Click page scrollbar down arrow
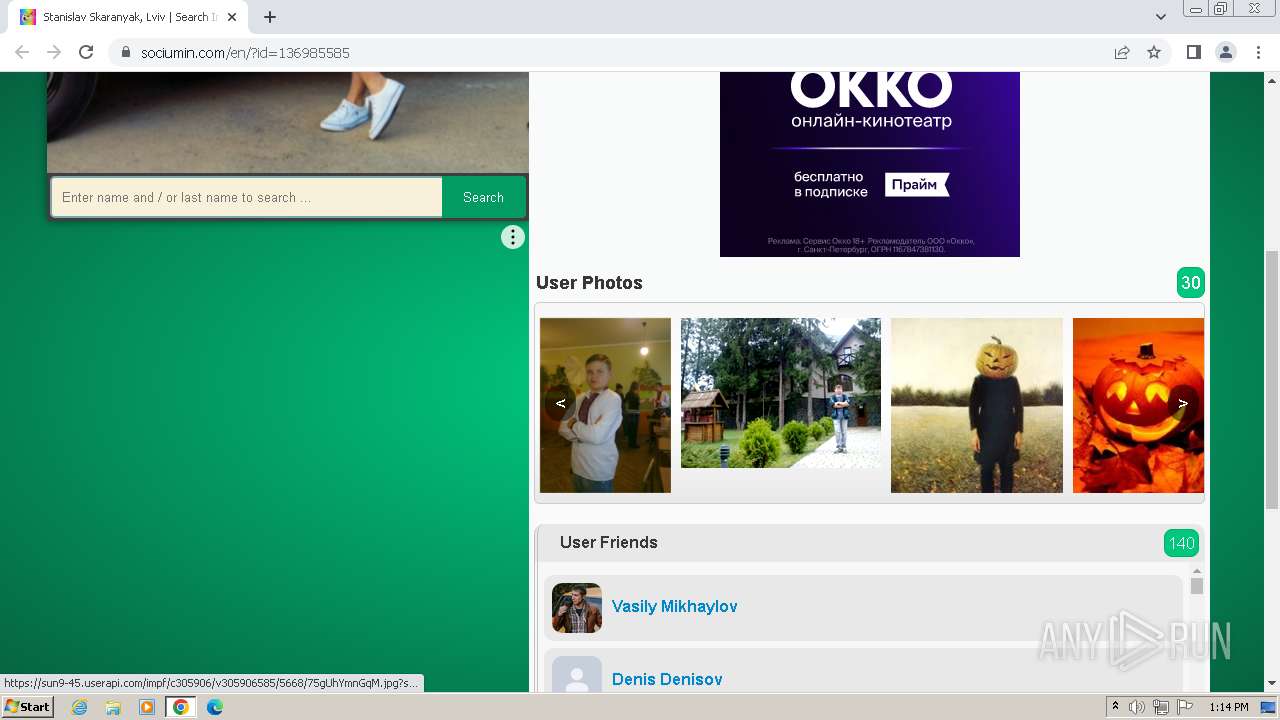Image resolution: width=1280 pixels, height=720 pixels. tap(1272, 684)
